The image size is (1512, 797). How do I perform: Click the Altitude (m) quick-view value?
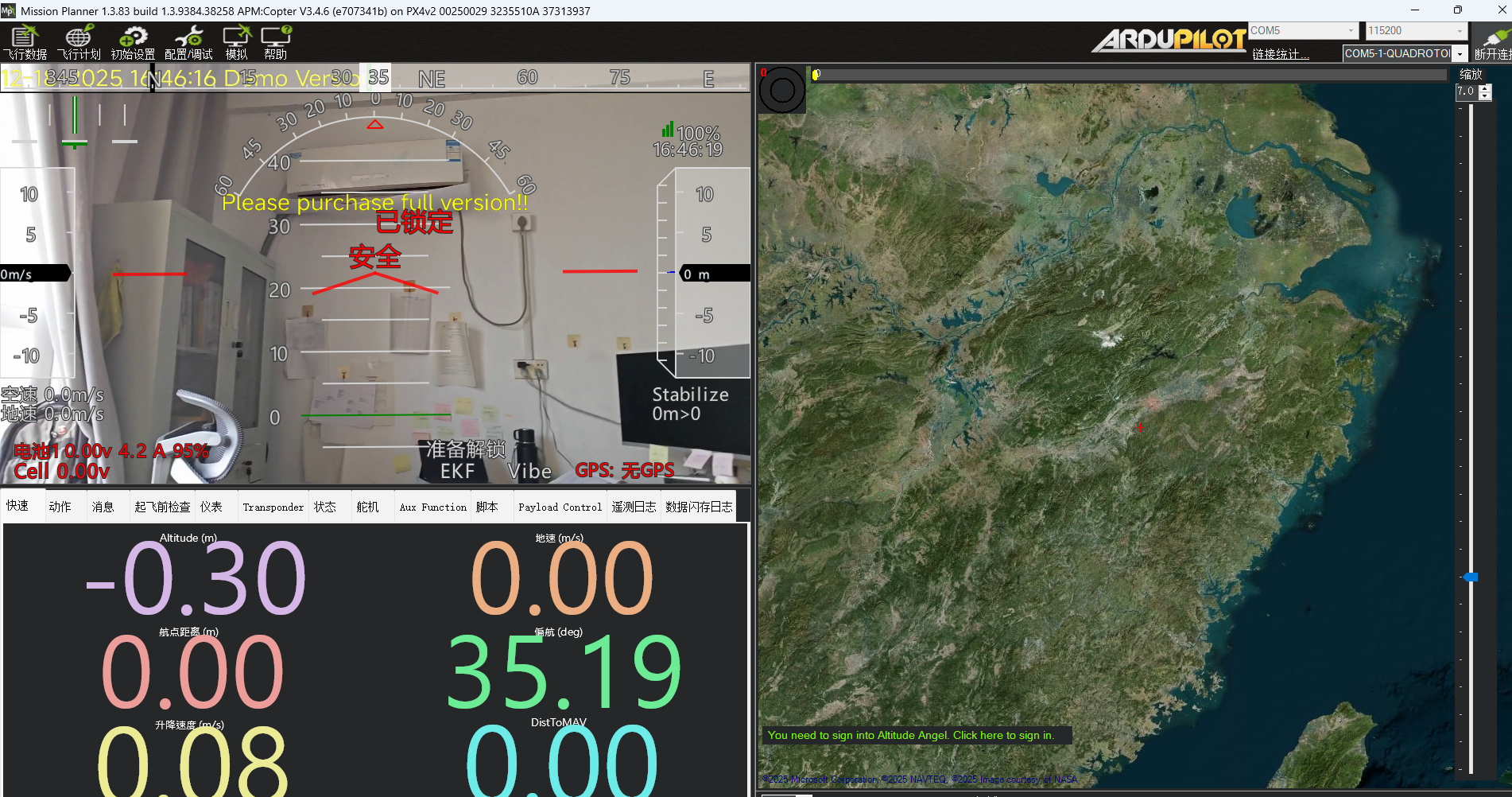[196, 578]
